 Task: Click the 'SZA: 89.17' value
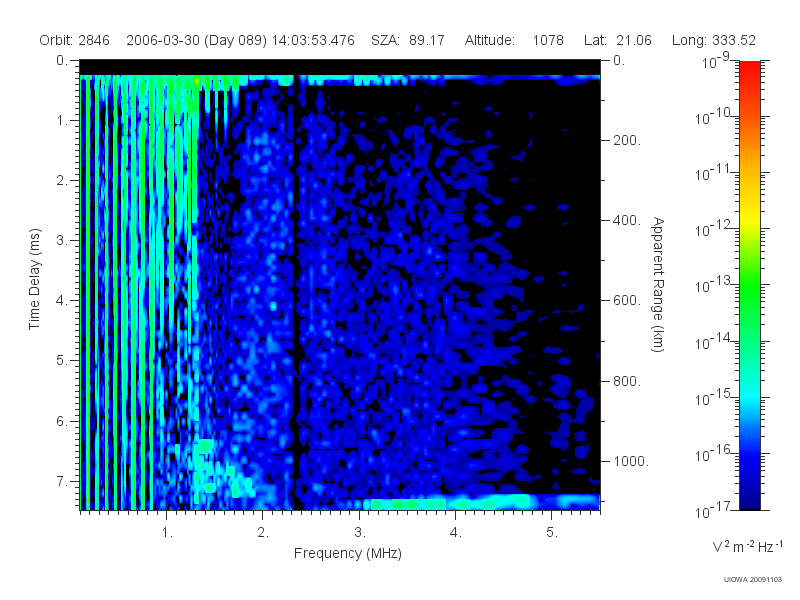(408, 40)
